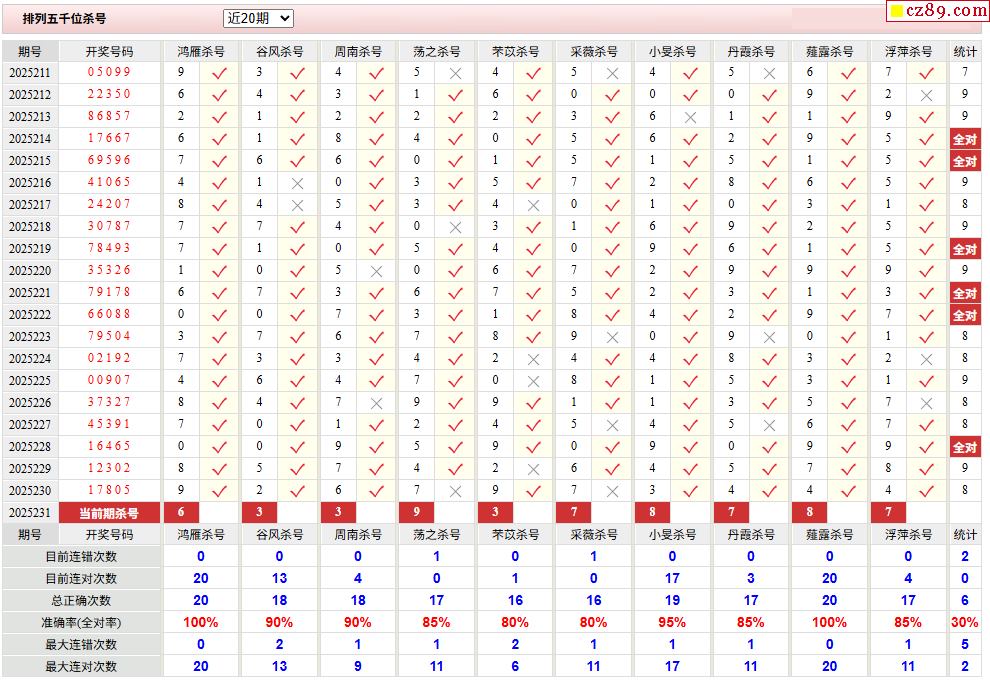This screenshot has width=990, height=685.
Task: Click the 目前连错次数 row label
Action: (x=81, y=557)
